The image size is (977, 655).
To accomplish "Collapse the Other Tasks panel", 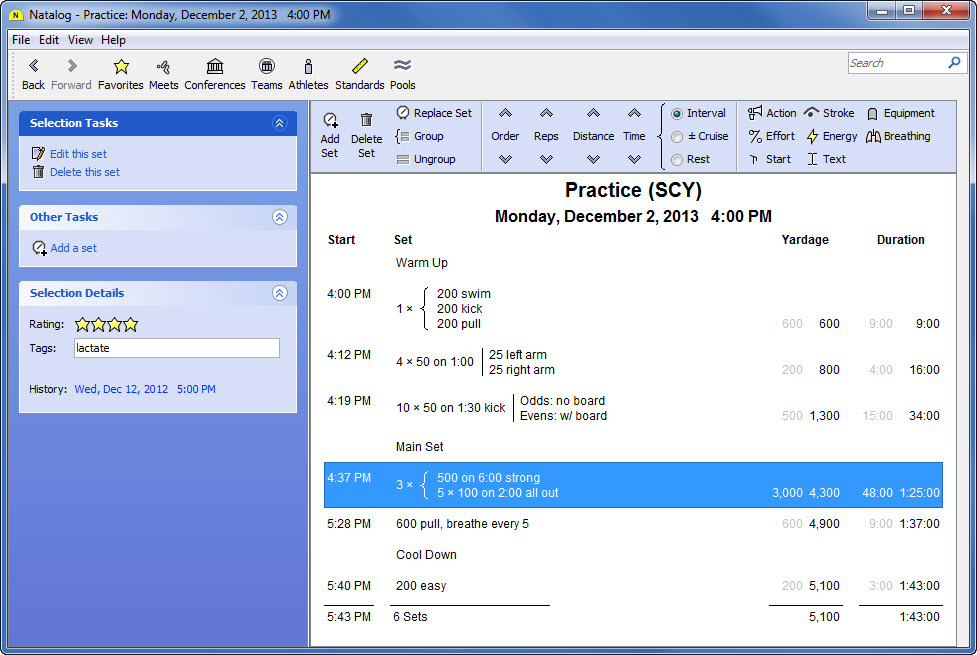I will pyautogui.click(x=279, y=217).
